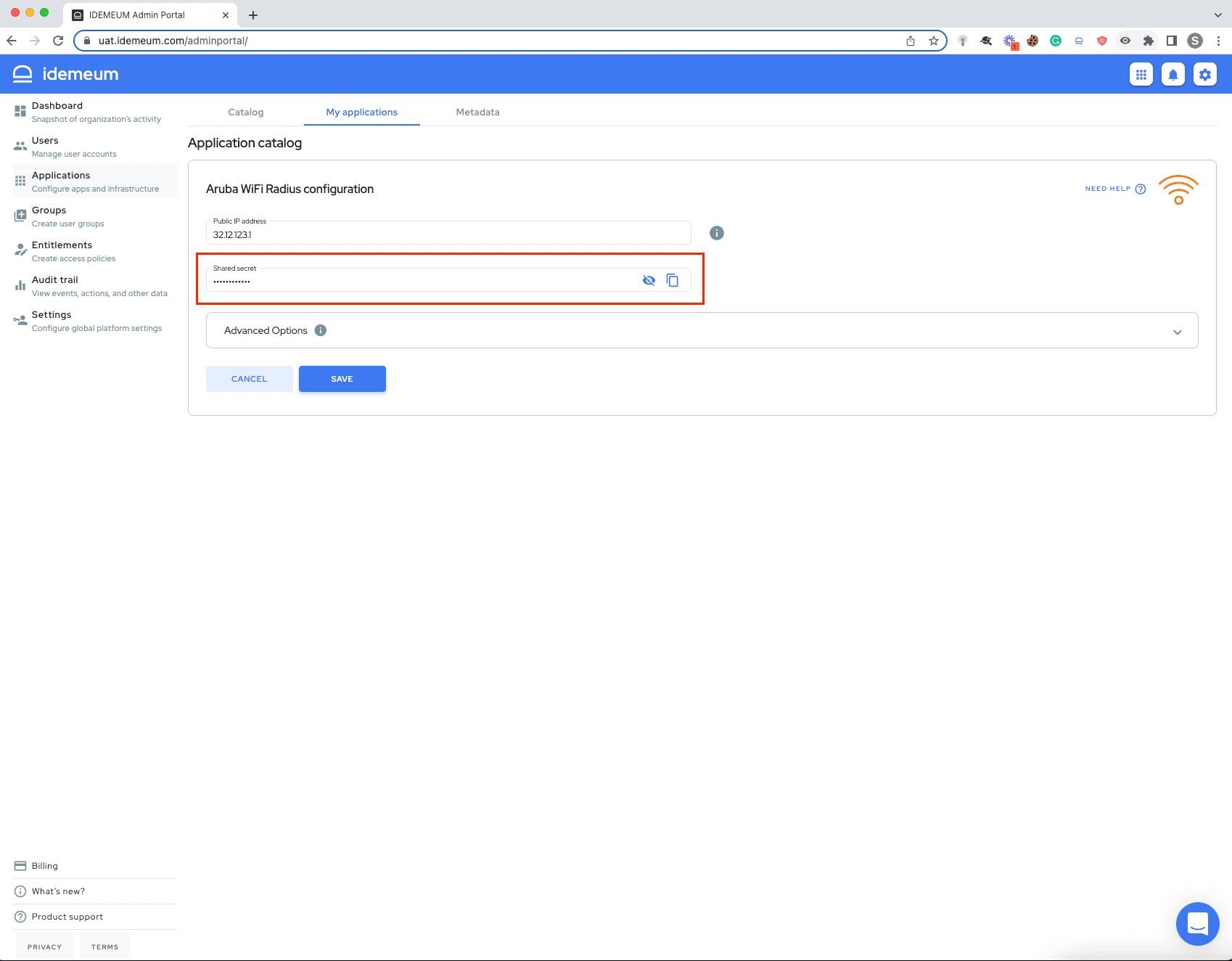Open Applications in sidebar

point(95,181)
